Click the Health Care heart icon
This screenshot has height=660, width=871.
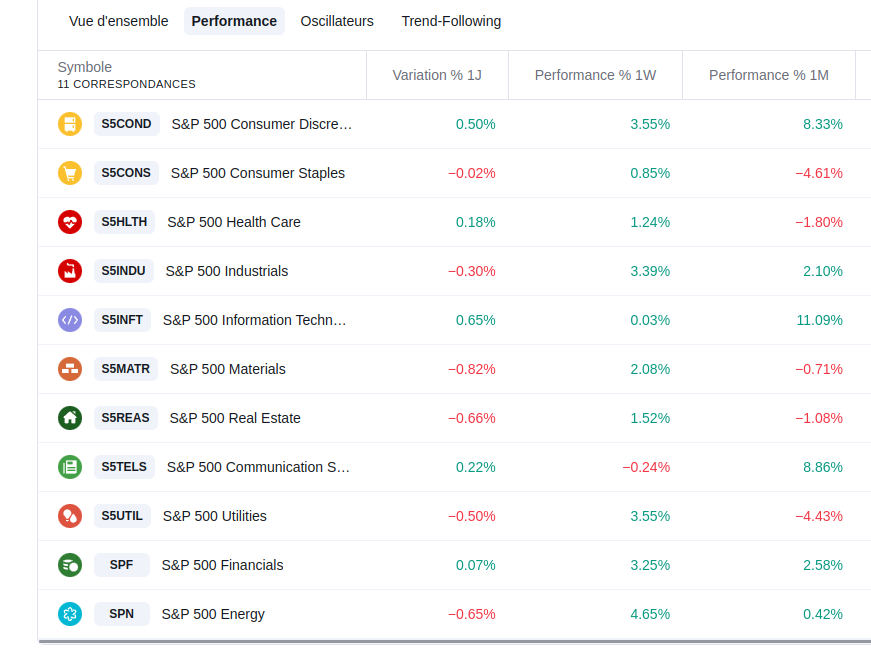(69, 222)
